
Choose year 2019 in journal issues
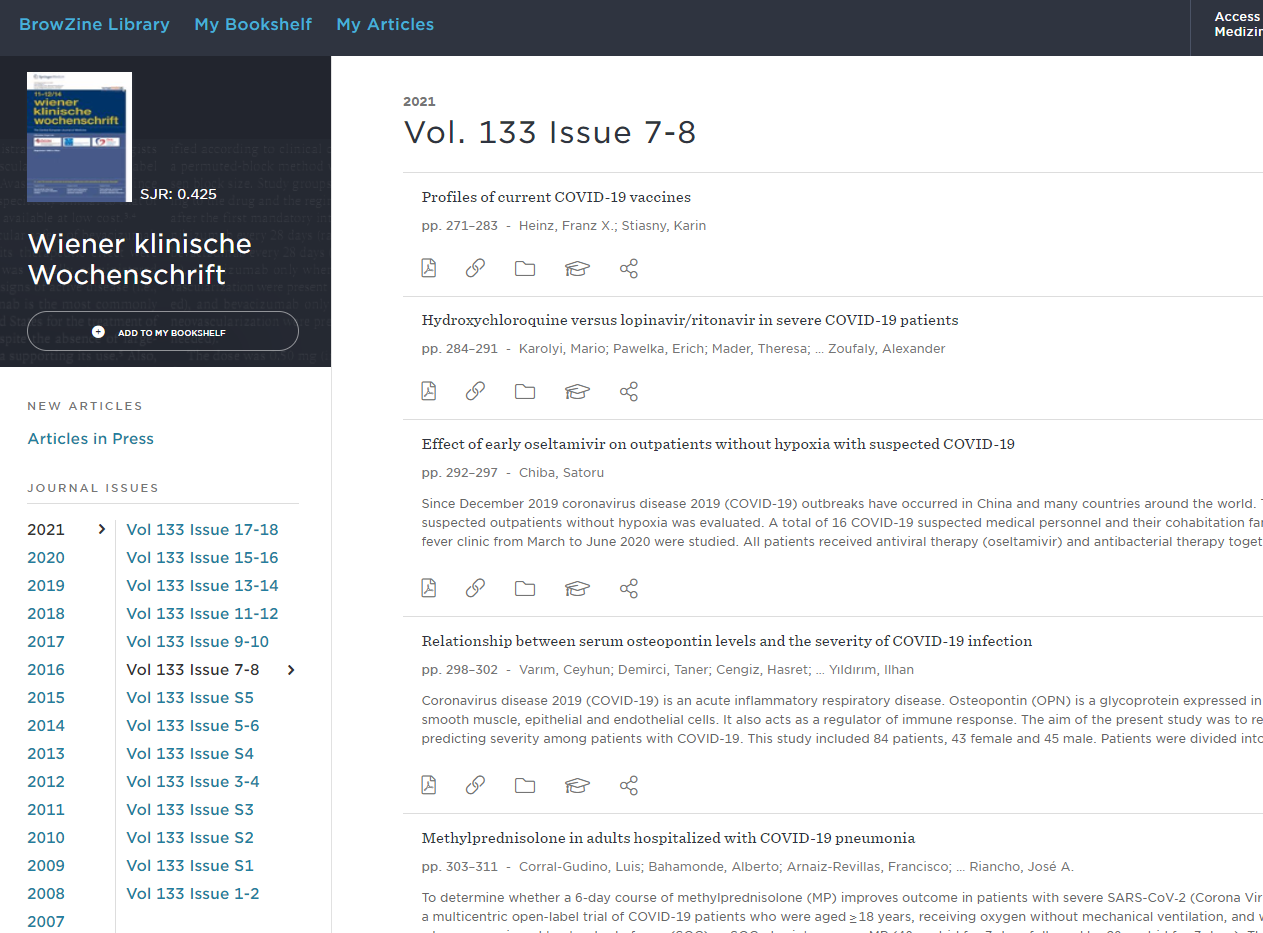[46, 586]
